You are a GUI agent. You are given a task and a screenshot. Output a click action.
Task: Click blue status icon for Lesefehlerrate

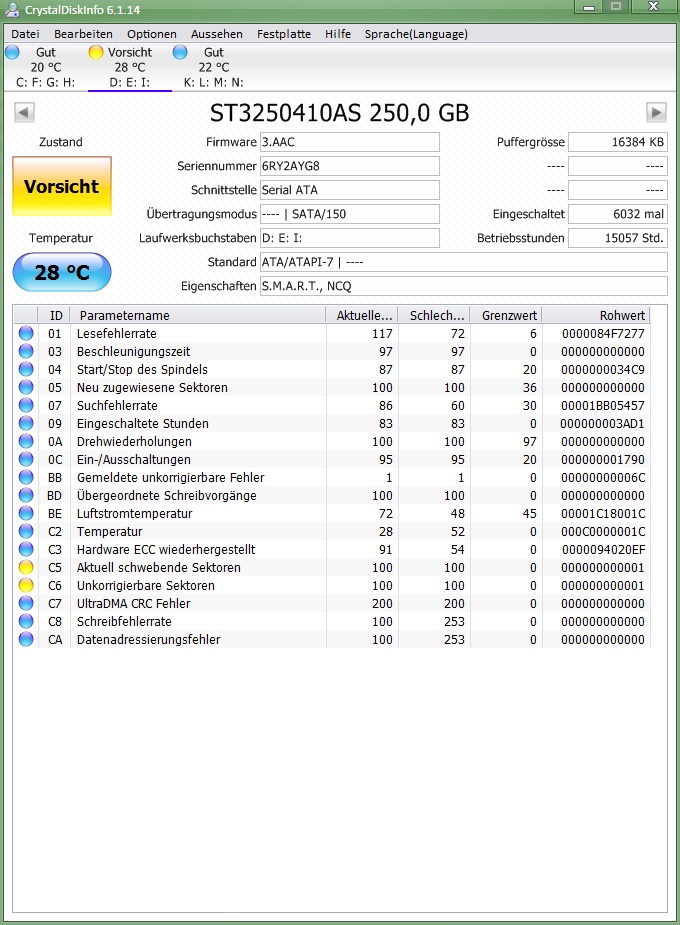coord(26,333)
